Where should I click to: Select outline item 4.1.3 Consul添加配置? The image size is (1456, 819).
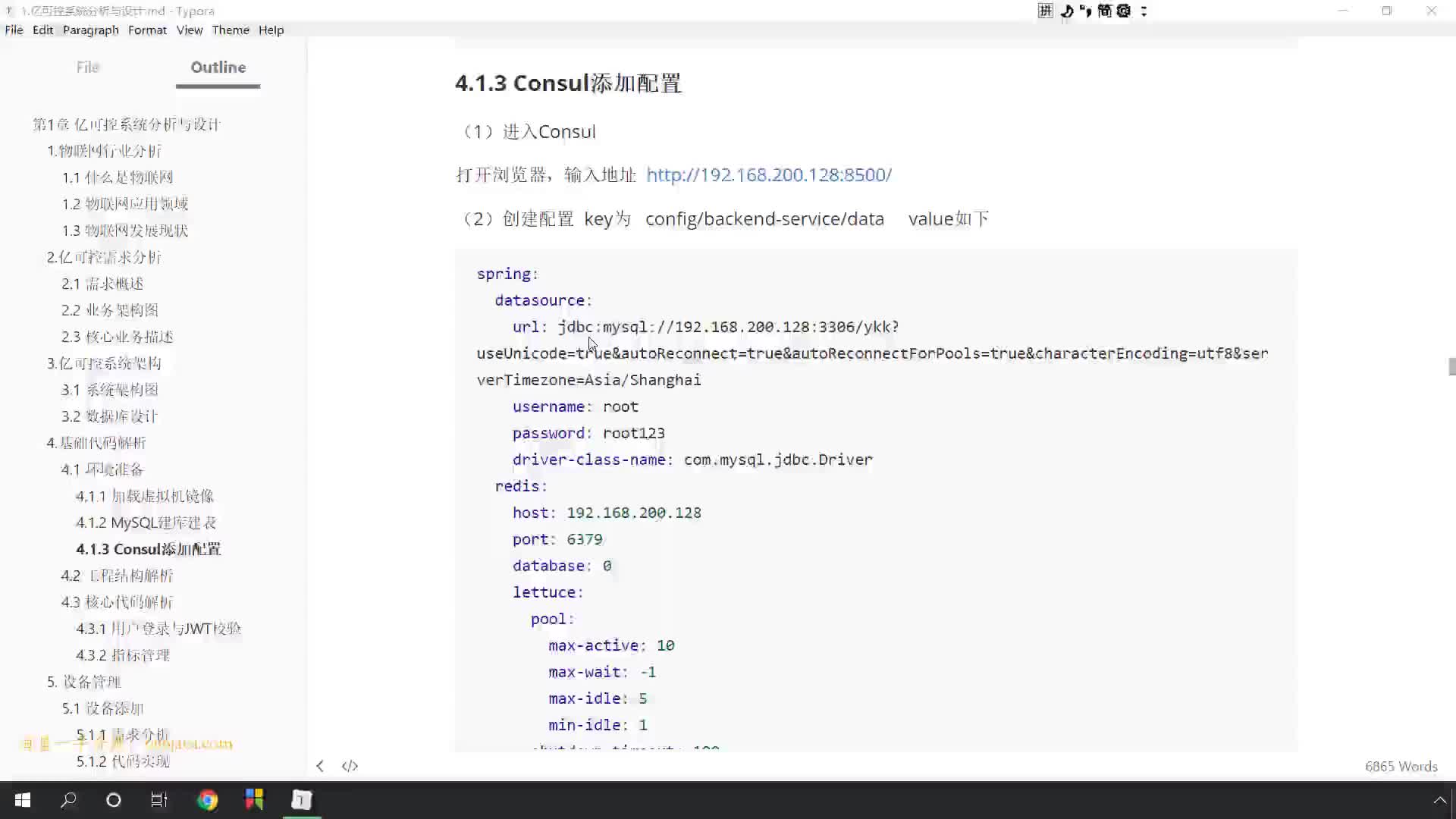coord(149,549)
